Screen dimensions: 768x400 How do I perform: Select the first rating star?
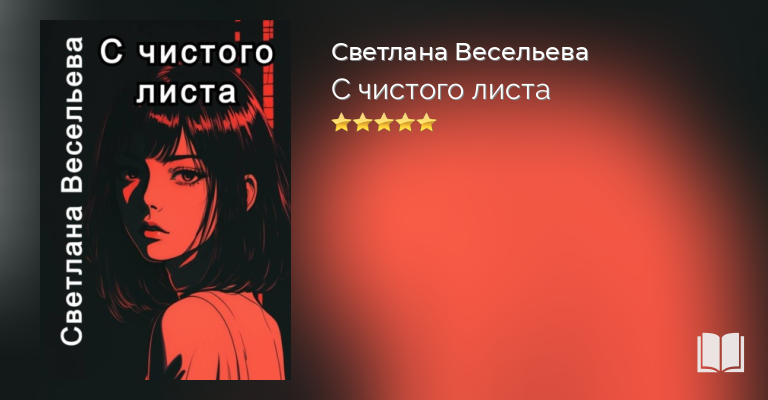pos(341,122)
